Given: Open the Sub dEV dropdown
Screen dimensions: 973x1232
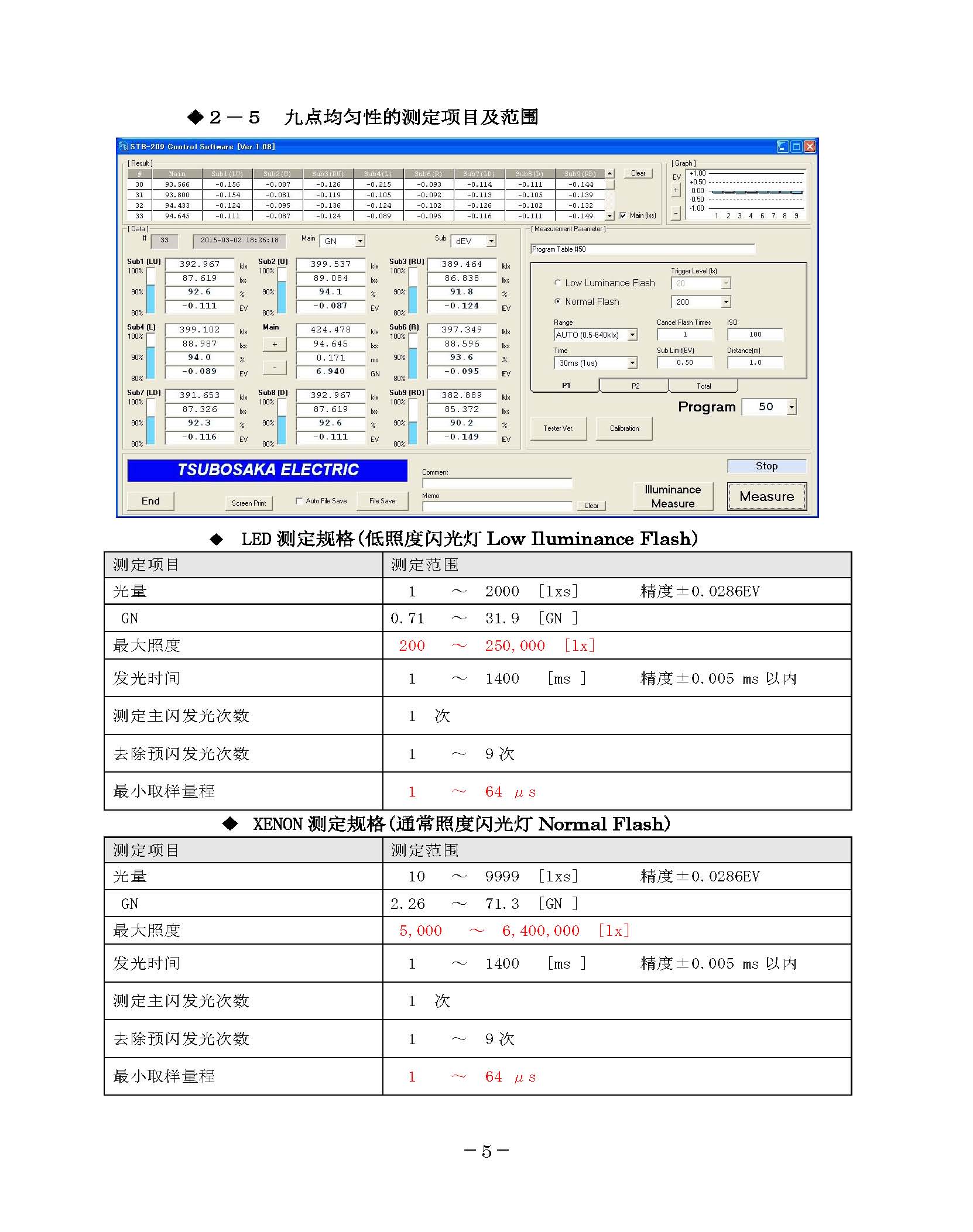Looking at the screenshot, I should tap(492, 241).
